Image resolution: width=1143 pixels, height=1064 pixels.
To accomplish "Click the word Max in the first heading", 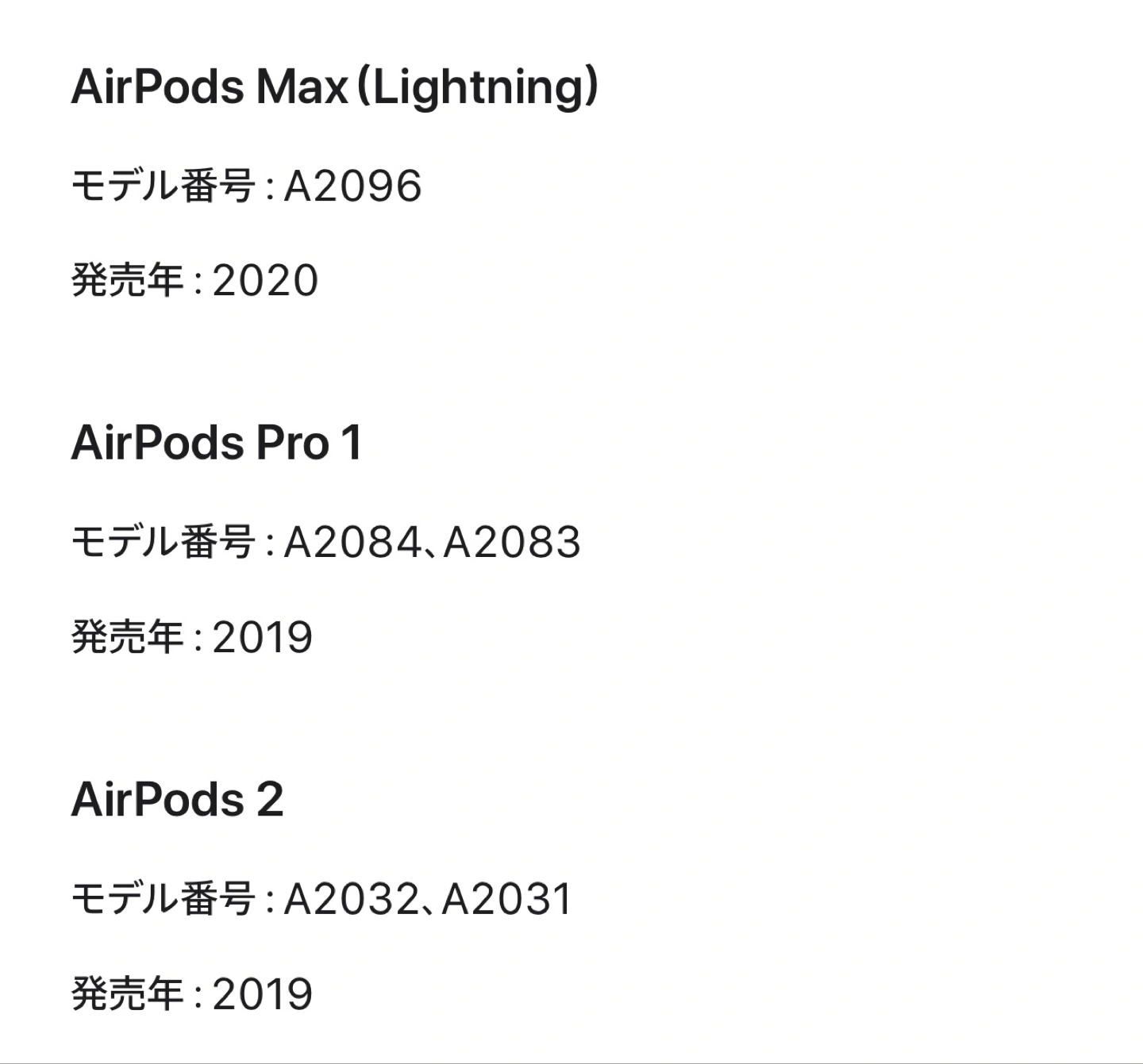I will tap(301, 86).
